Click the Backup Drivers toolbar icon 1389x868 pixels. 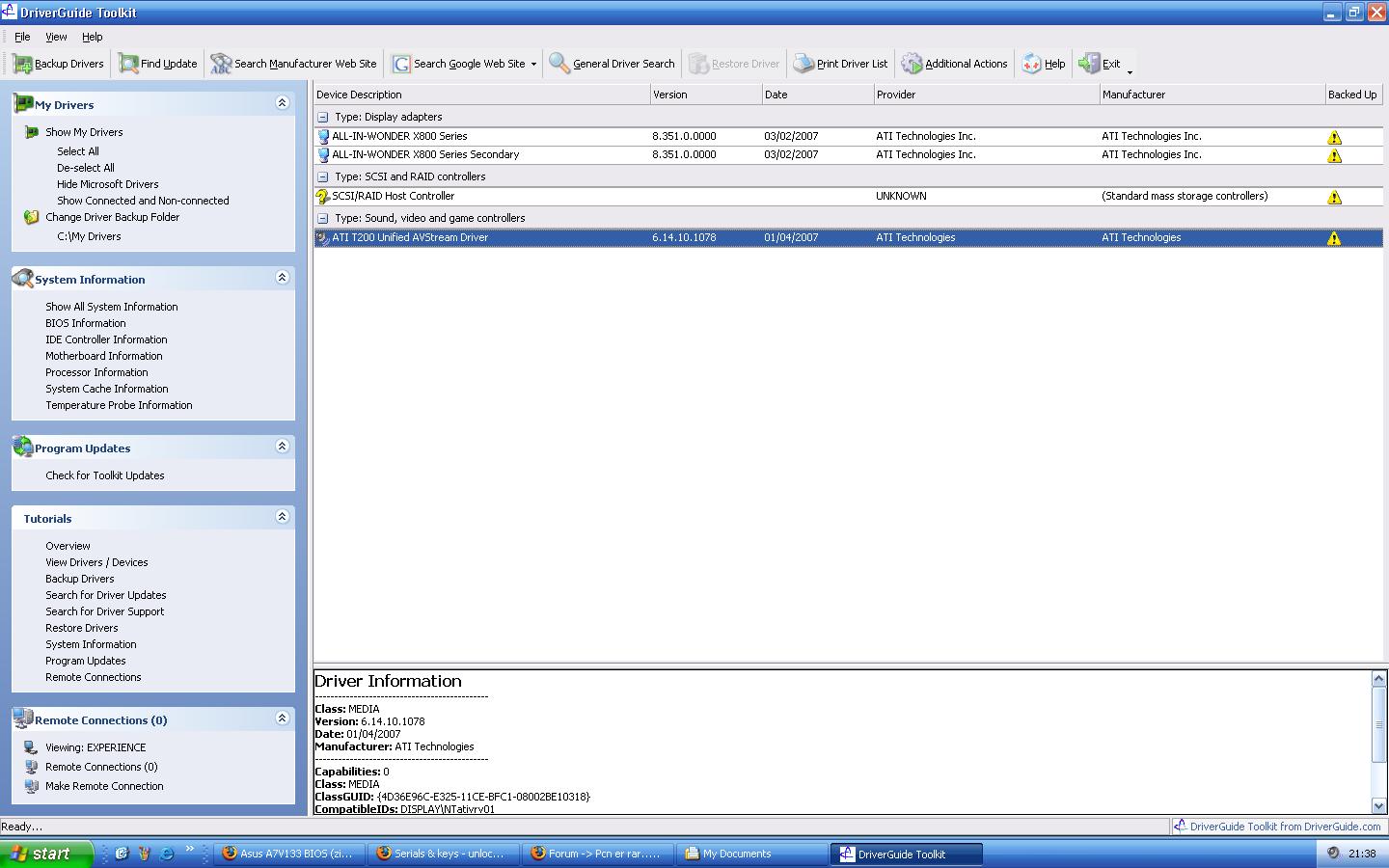point(23,64)
